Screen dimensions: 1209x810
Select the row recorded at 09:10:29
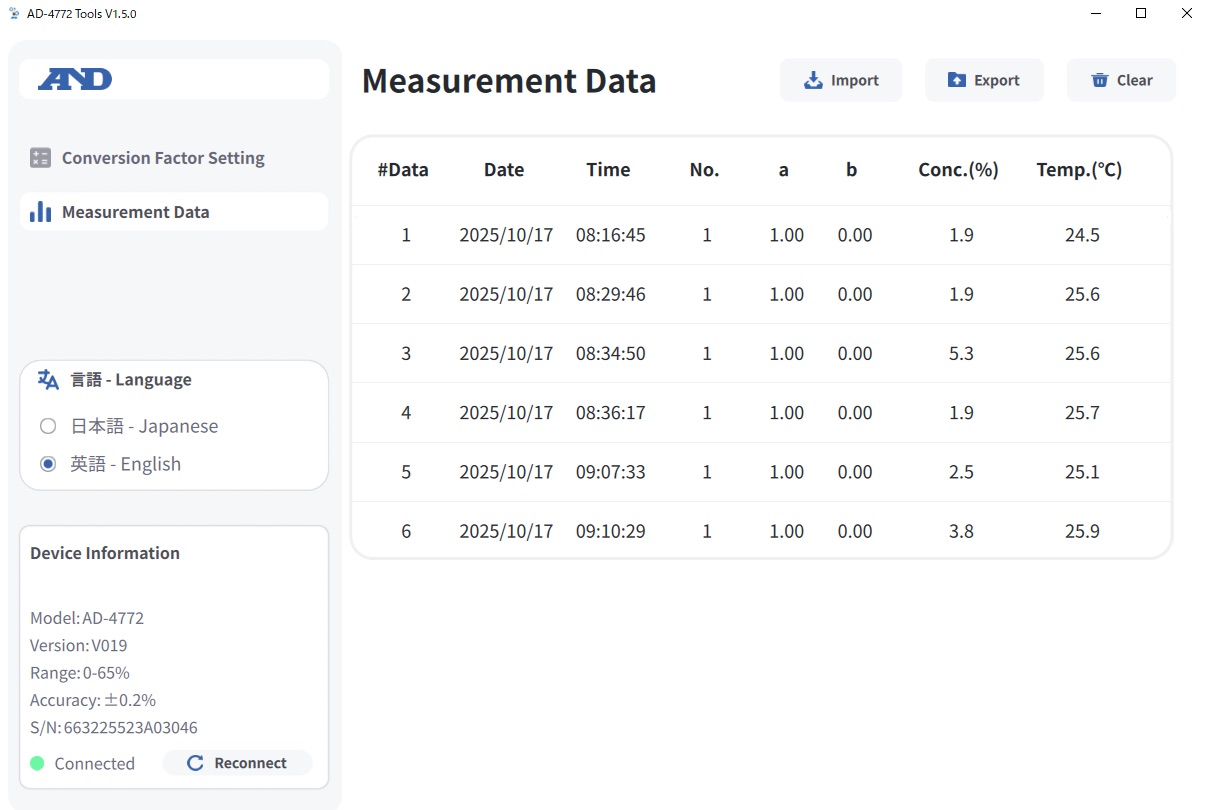tap(760, 531)
